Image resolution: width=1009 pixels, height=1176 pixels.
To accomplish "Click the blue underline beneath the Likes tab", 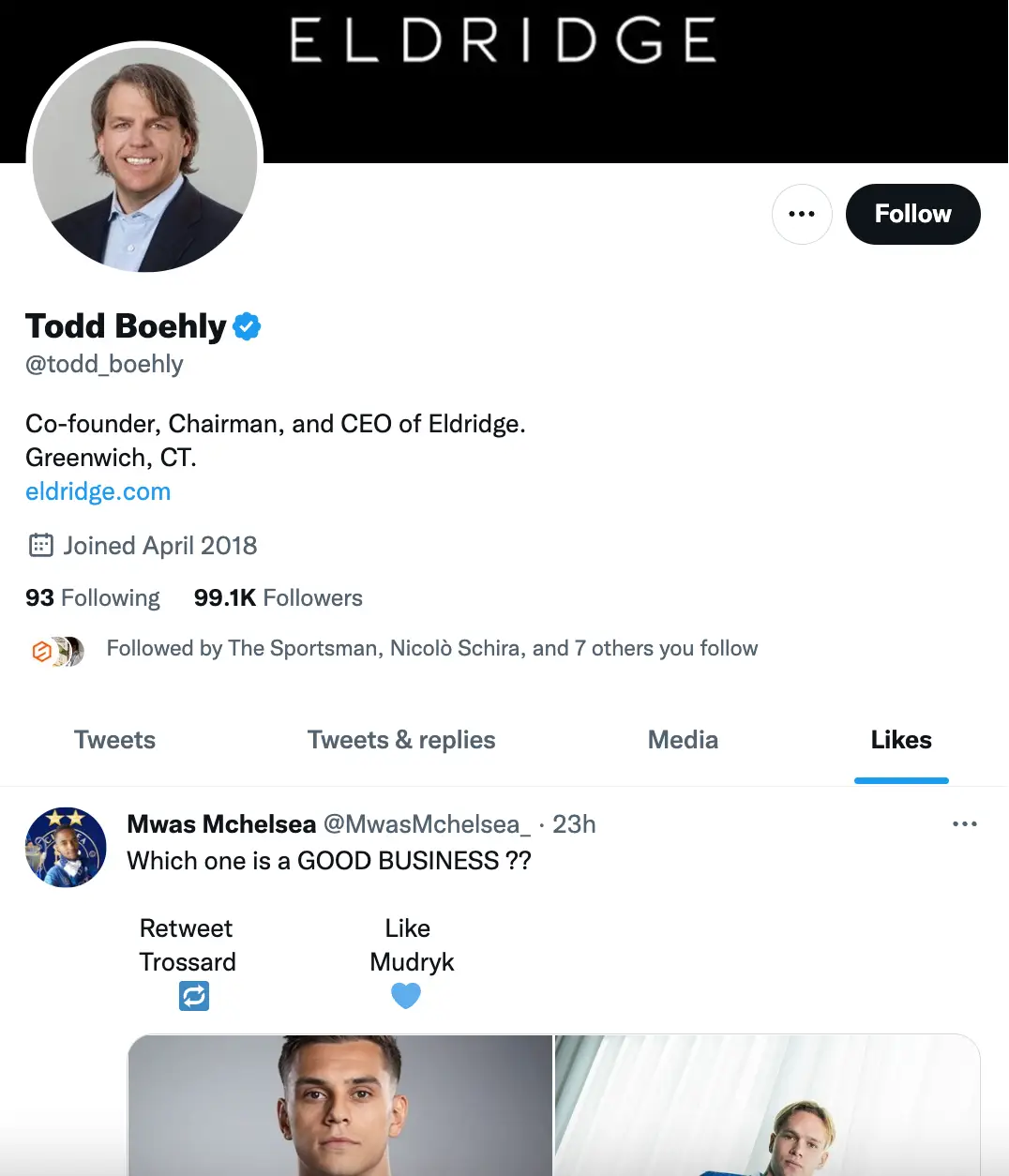I will 901,778.
